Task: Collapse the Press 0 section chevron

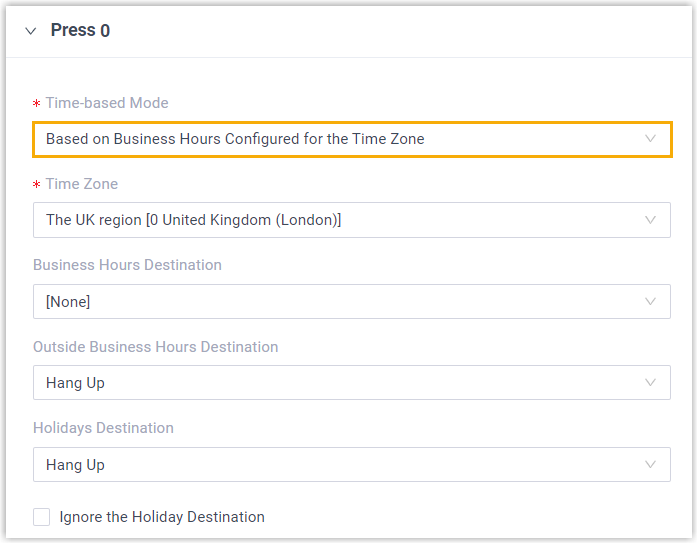Action: [x=30, y=31]
